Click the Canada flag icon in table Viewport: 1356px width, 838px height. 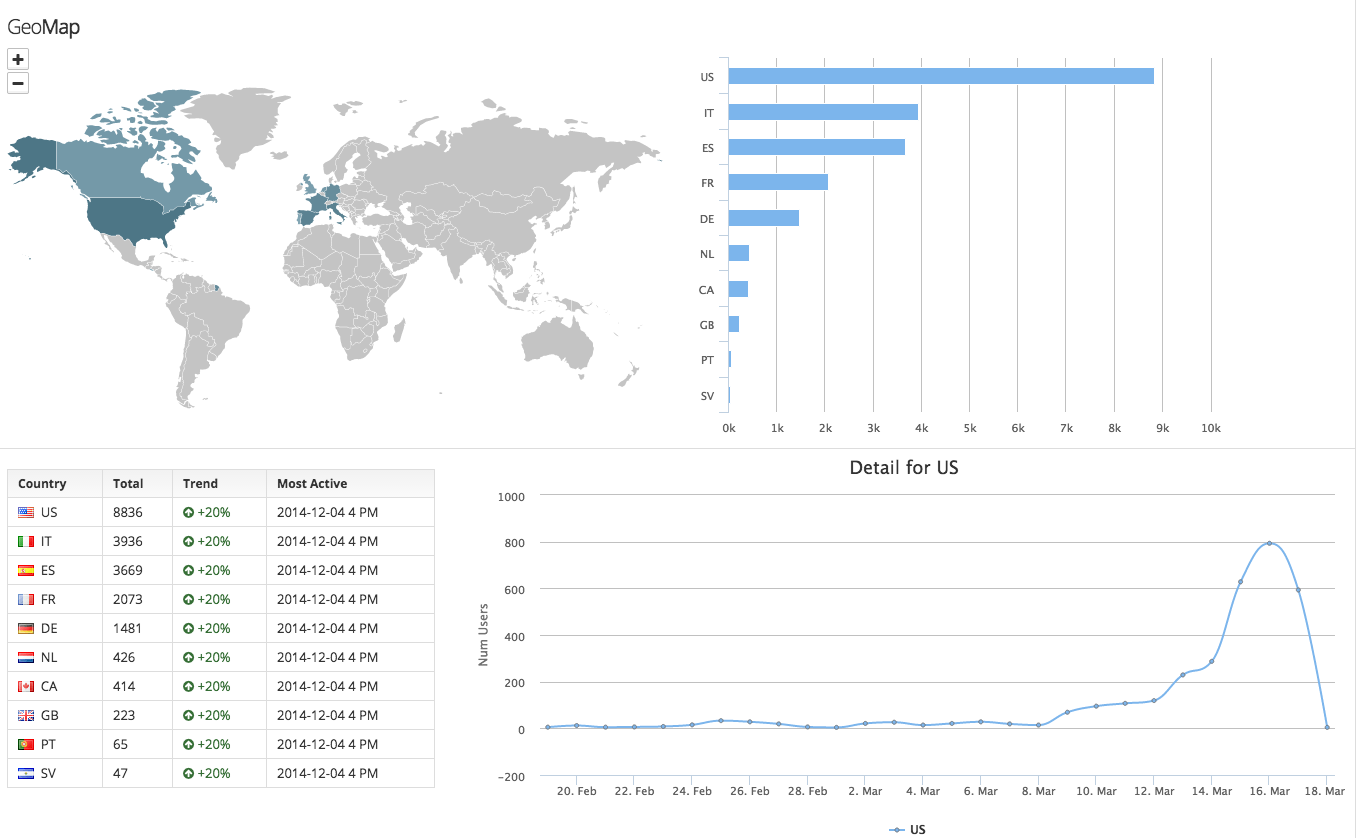(x=26, y=686)
